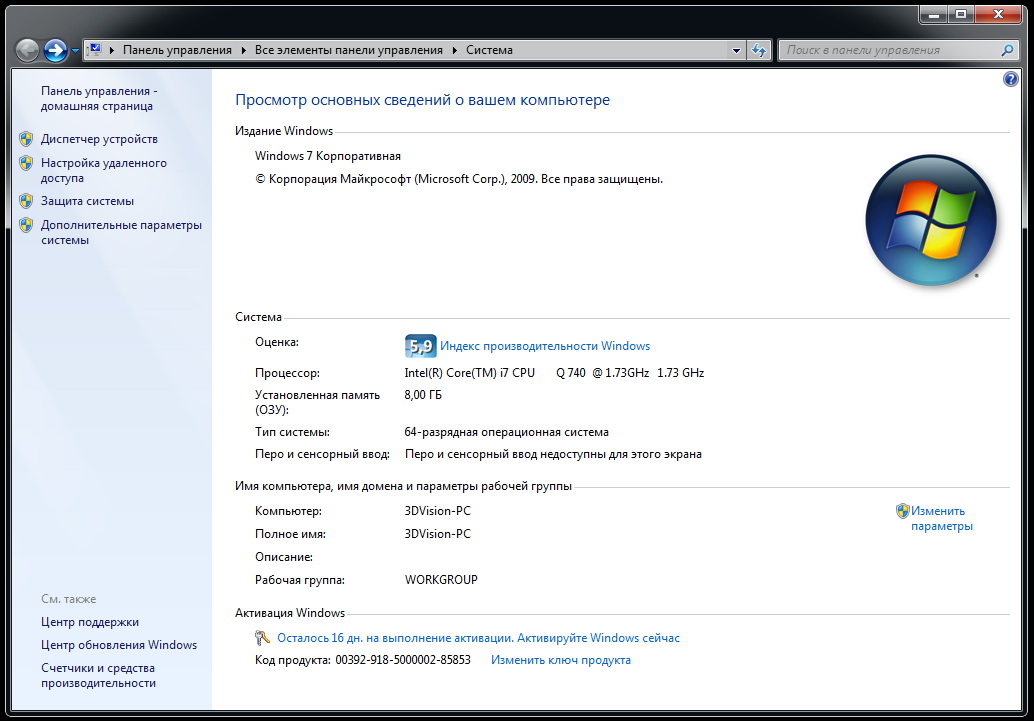Click the "Рабочая группа:" label
The height and width of the screenshot is (721, 1034).
pyautogui.click(x=300, y=580)
